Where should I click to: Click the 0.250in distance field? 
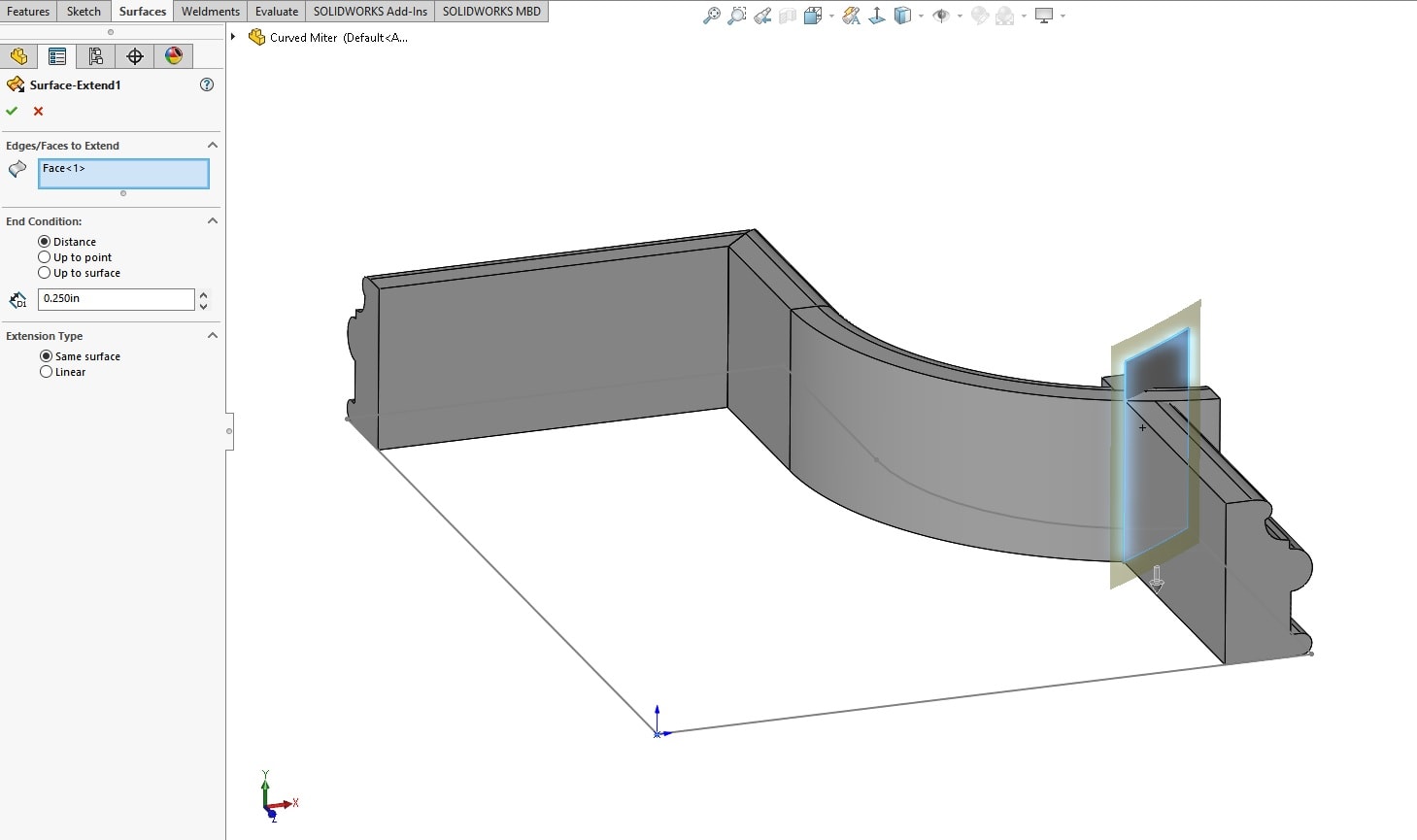pyautogui.click(x=117, y=299)
